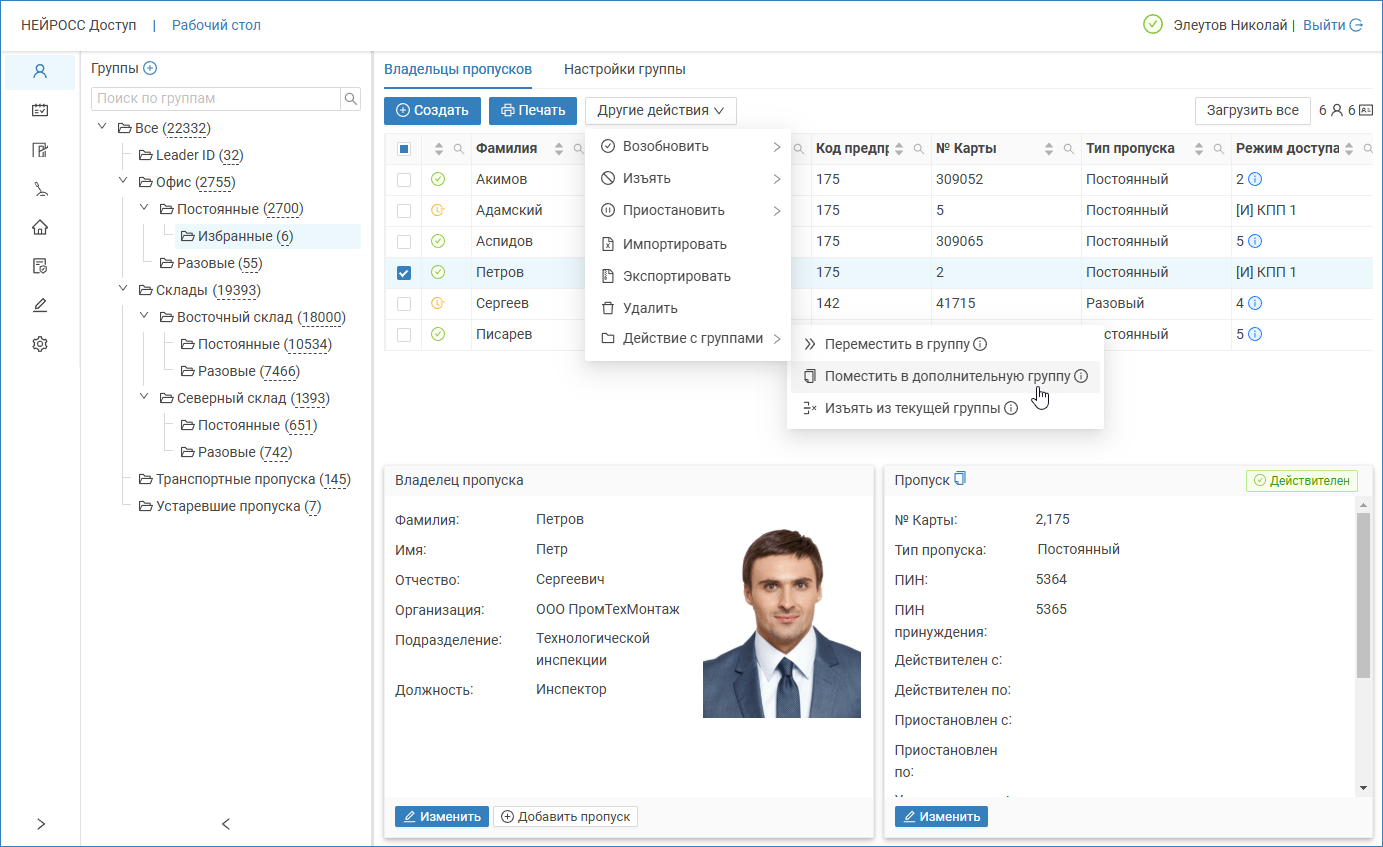
Task: Open settings gear in left sidebar
Action: [40, 344]
